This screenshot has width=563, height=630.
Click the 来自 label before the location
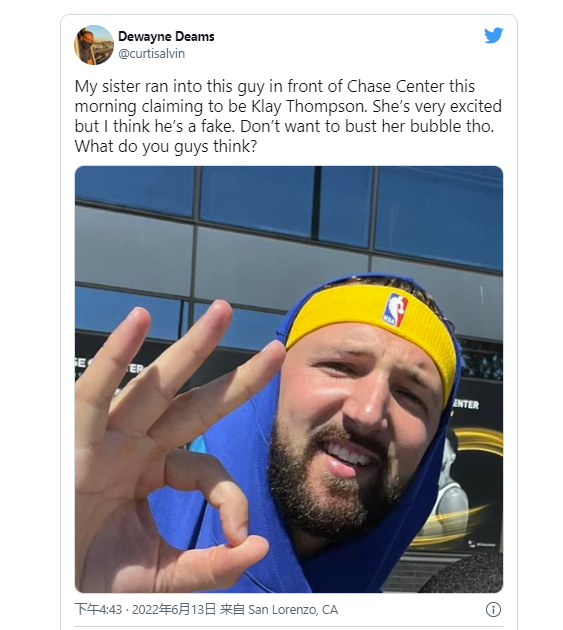[x=232, y=610]
